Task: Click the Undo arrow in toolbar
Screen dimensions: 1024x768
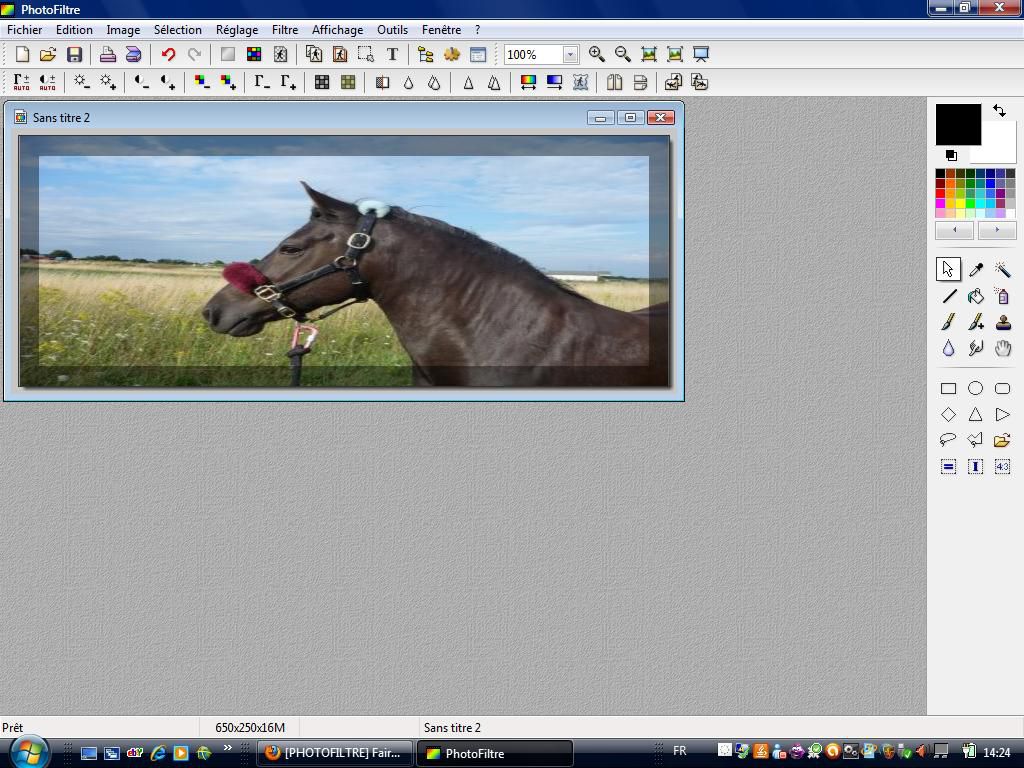Action: point(168,55)
